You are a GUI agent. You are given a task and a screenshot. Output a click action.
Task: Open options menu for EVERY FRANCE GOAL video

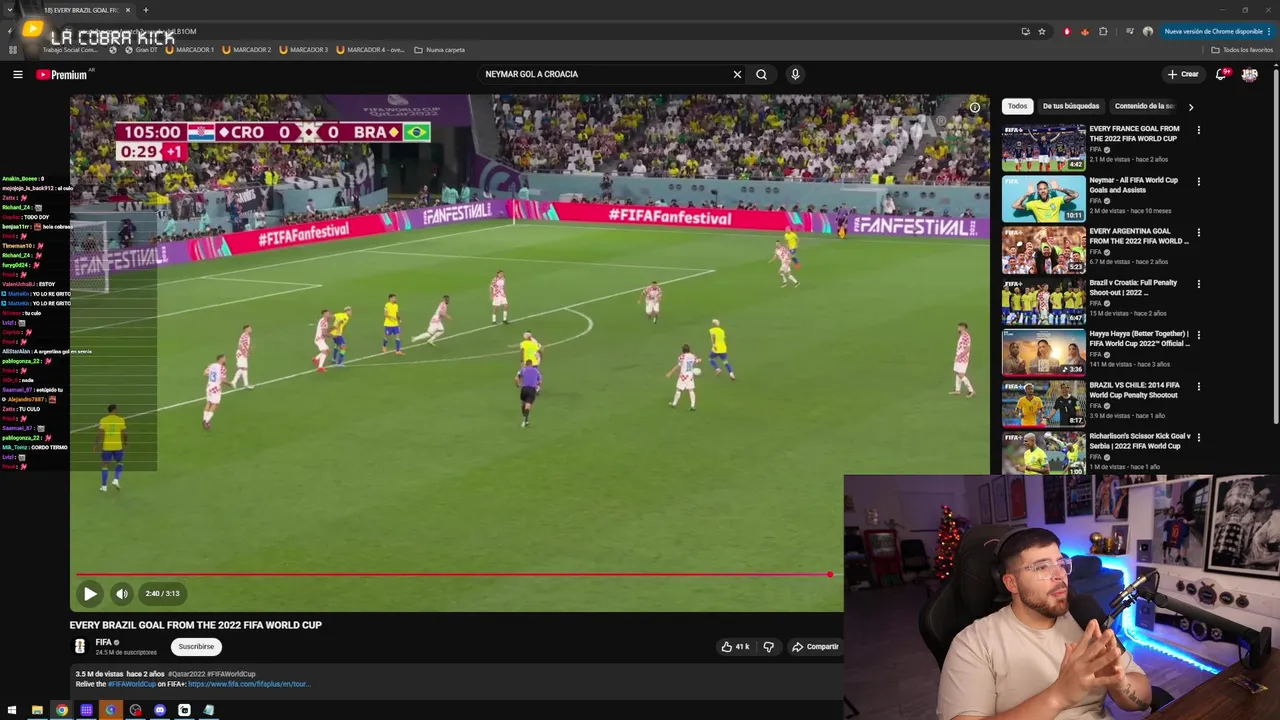1198,130
